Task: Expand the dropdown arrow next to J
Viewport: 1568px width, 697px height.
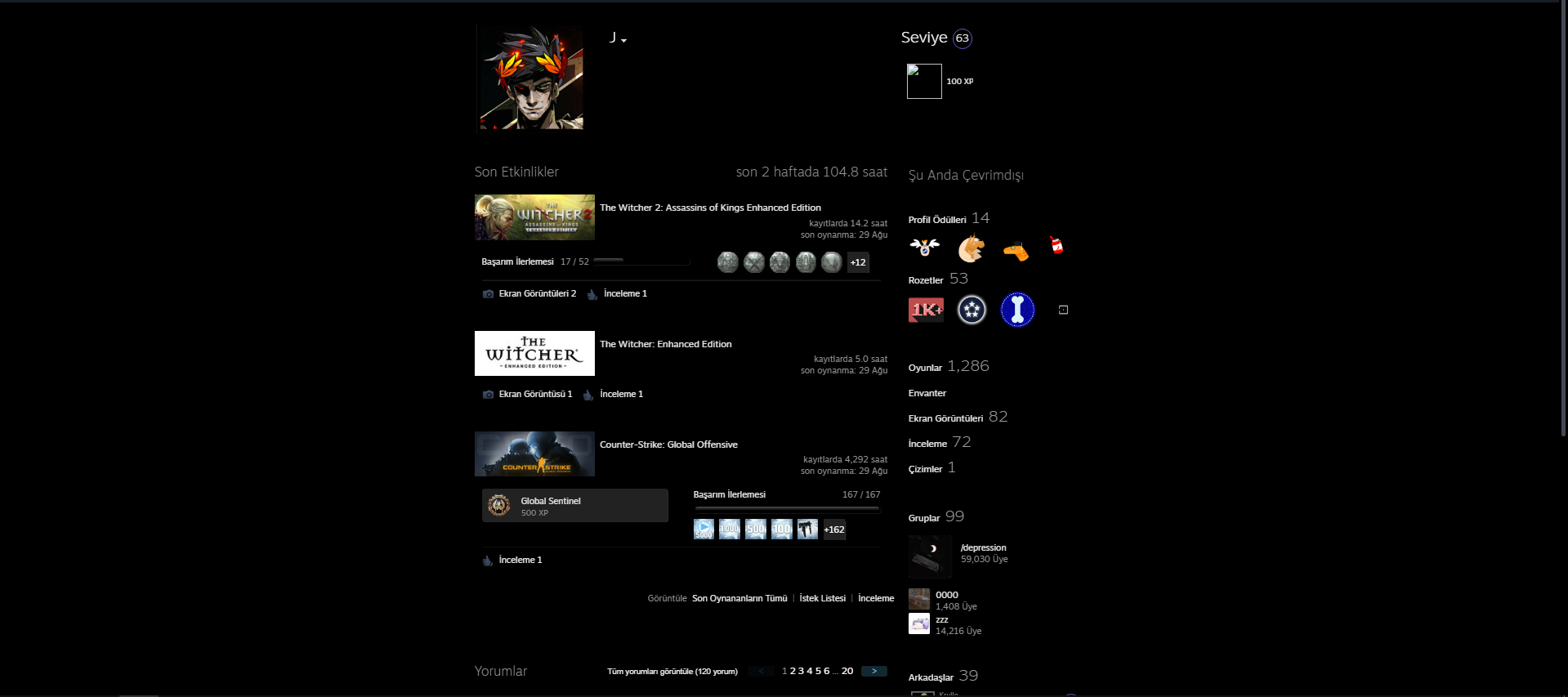Action: tap(623, 40)
